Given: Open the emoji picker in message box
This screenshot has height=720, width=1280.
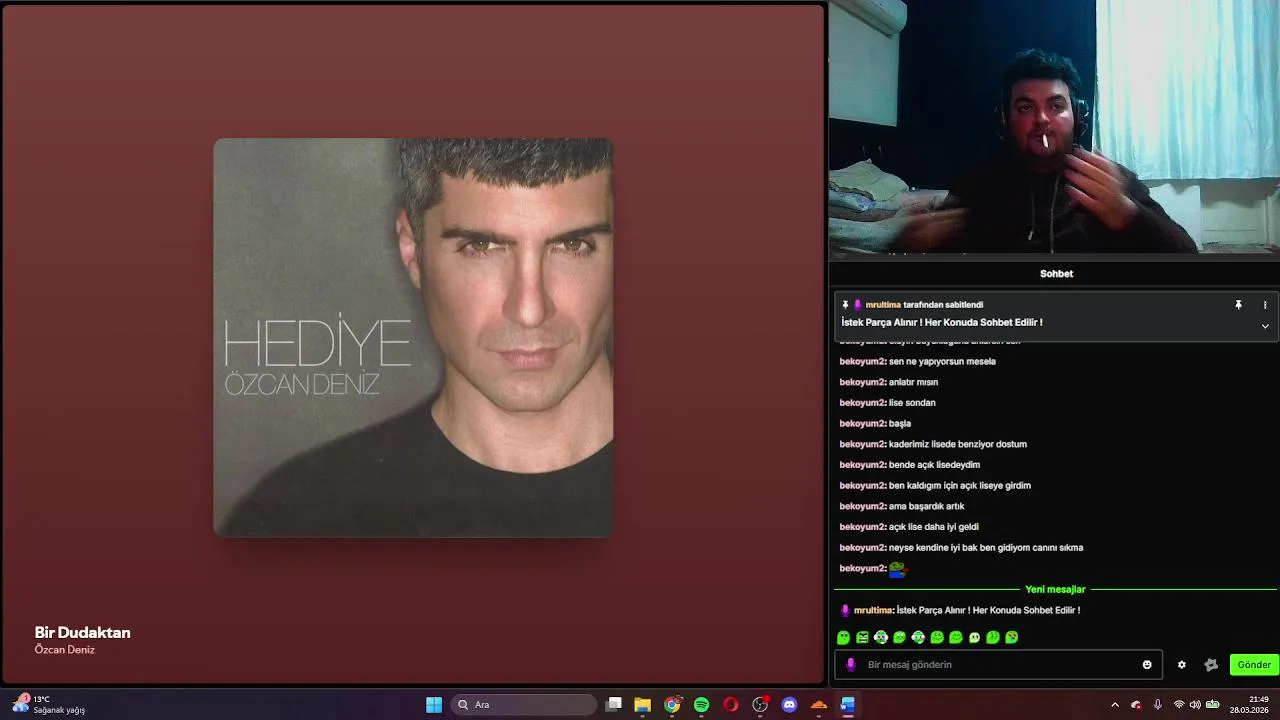Looking at the screenshot, I should coord(1147,665).
